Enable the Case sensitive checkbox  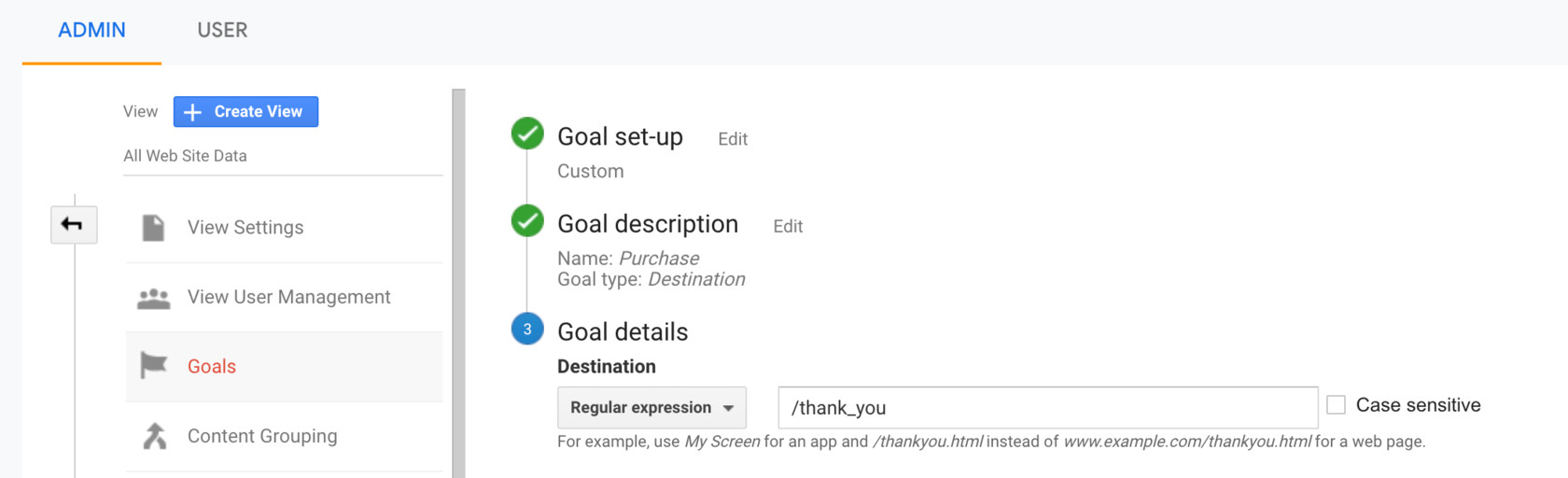tap(1336, 405)
